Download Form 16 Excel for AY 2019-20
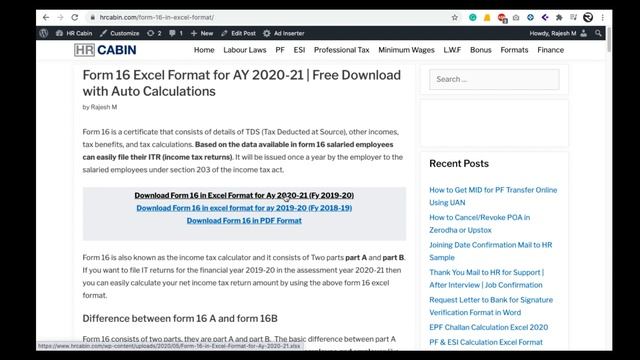 [x=244, y=208]
